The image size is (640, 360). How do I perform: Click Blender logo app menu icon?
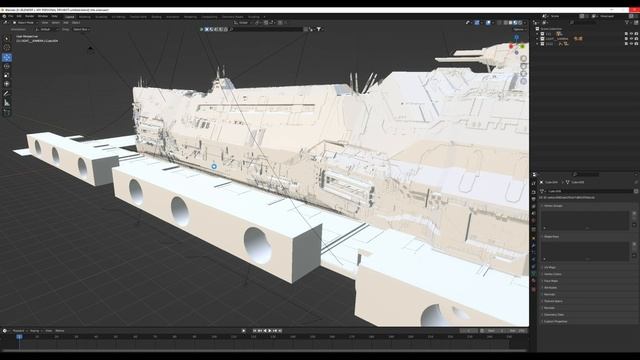(4, 16)
